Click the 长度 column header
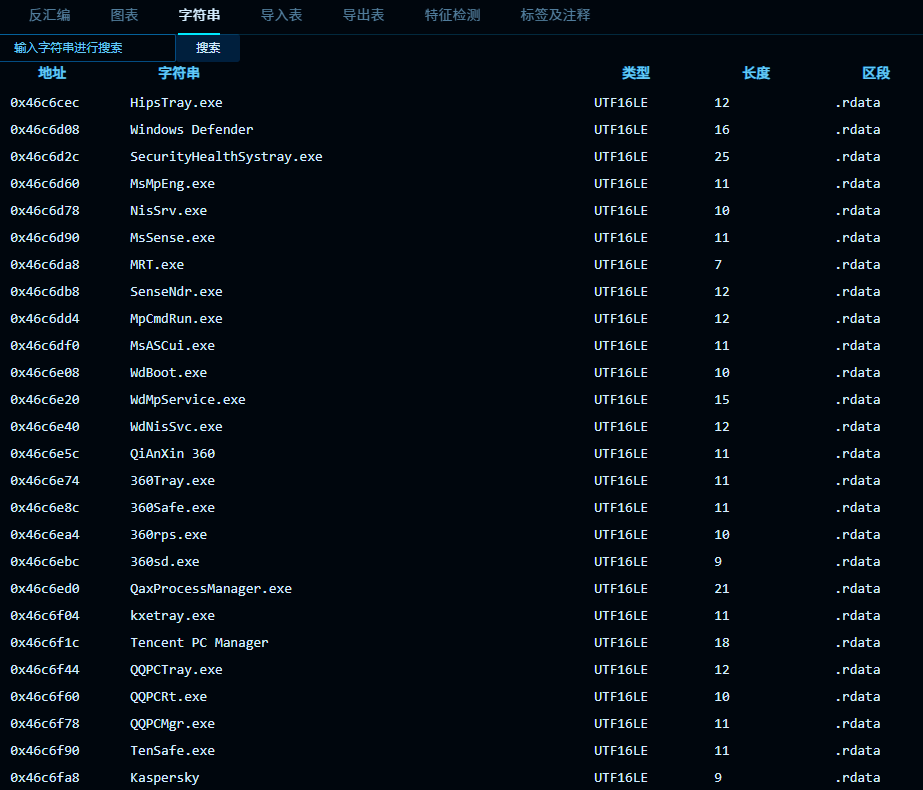The image size is (923, 790). pos(756,73)
